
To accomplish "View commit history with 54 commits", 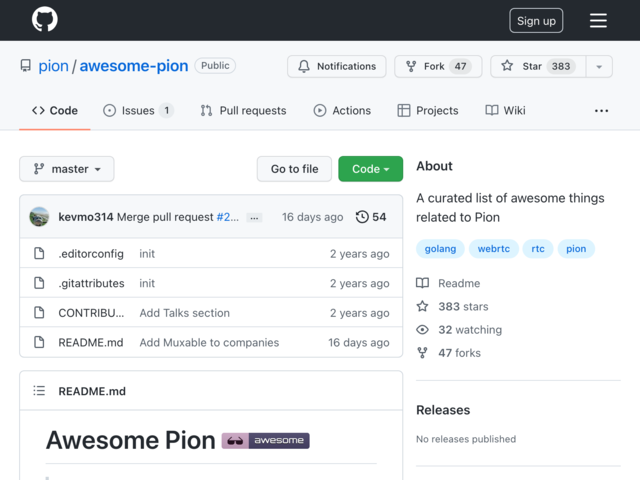I will pyautogui.click(x=371, y=217).
